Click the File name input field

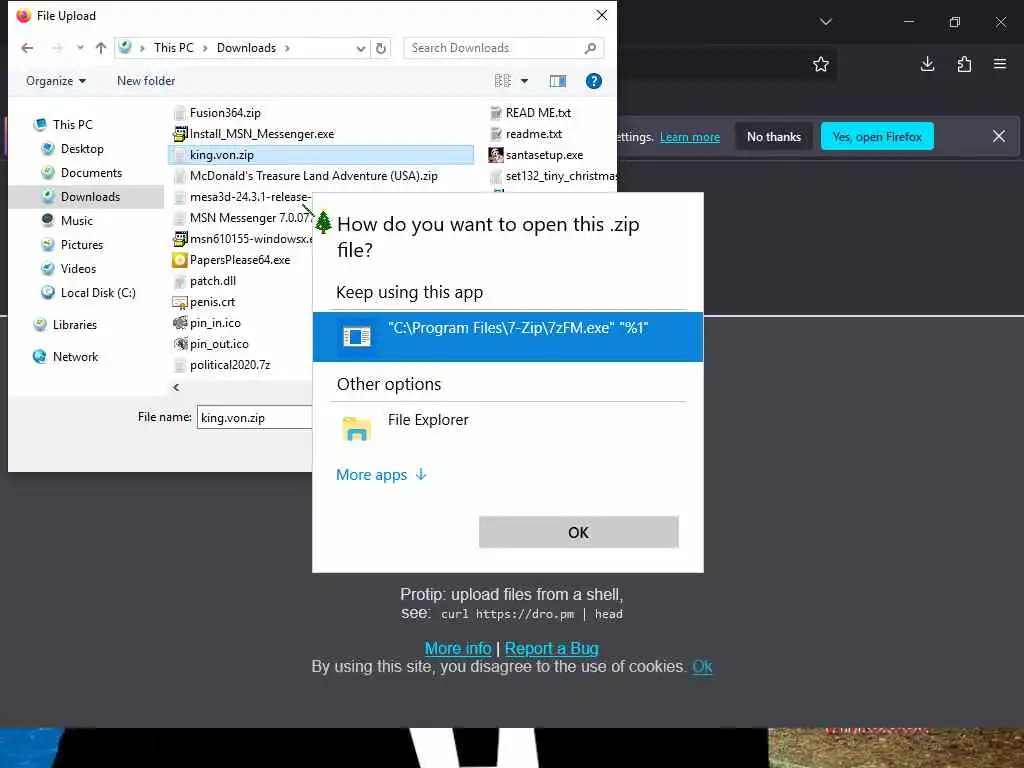[255, 417]
